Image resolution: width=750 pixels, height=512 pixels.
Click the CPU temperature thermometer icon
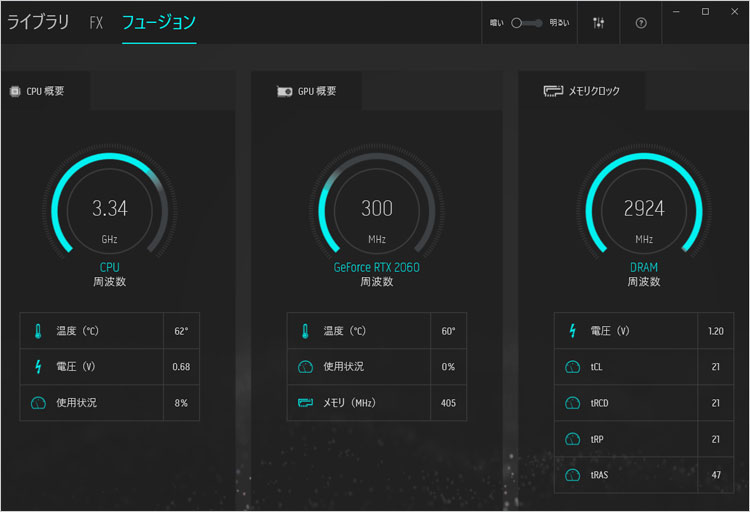(x=38, y=331)
